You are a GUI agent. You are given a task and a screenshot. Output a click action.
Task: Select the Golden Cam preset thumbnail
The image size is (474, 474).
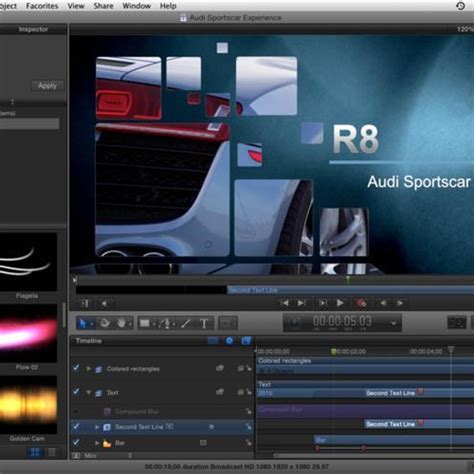(x=28, y=405)
